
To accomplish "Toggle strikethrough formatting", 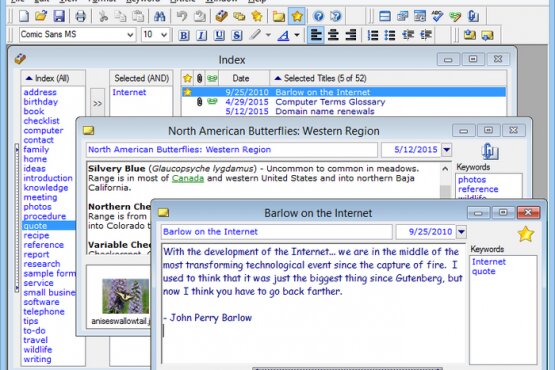I will tap(237, 35).
